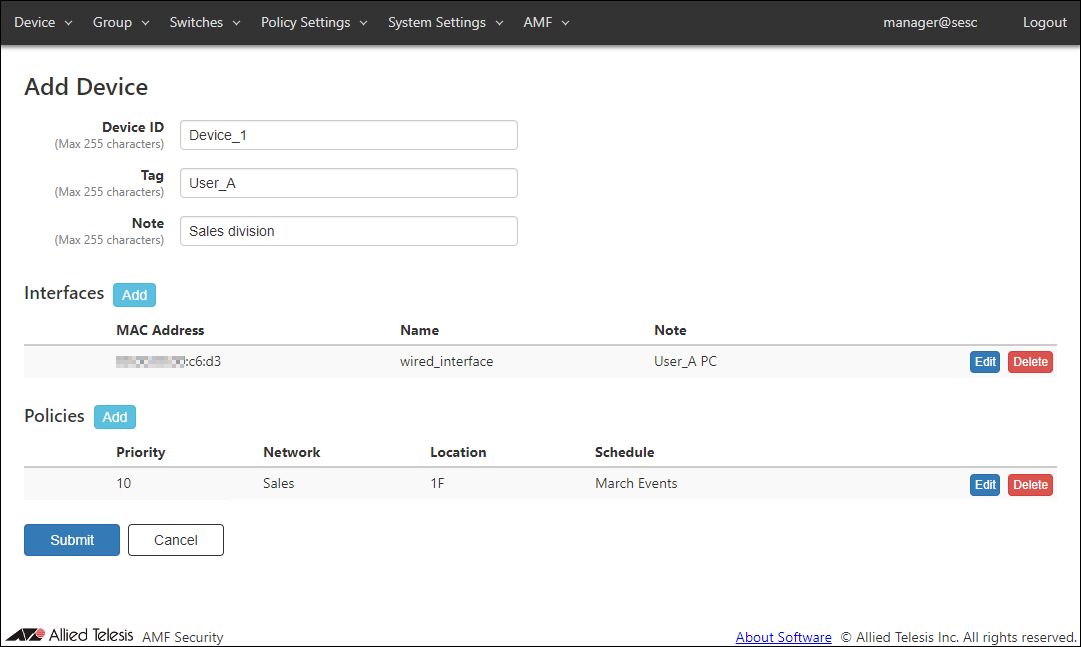Edit the wired_interface entry

[x=985, y=362]
